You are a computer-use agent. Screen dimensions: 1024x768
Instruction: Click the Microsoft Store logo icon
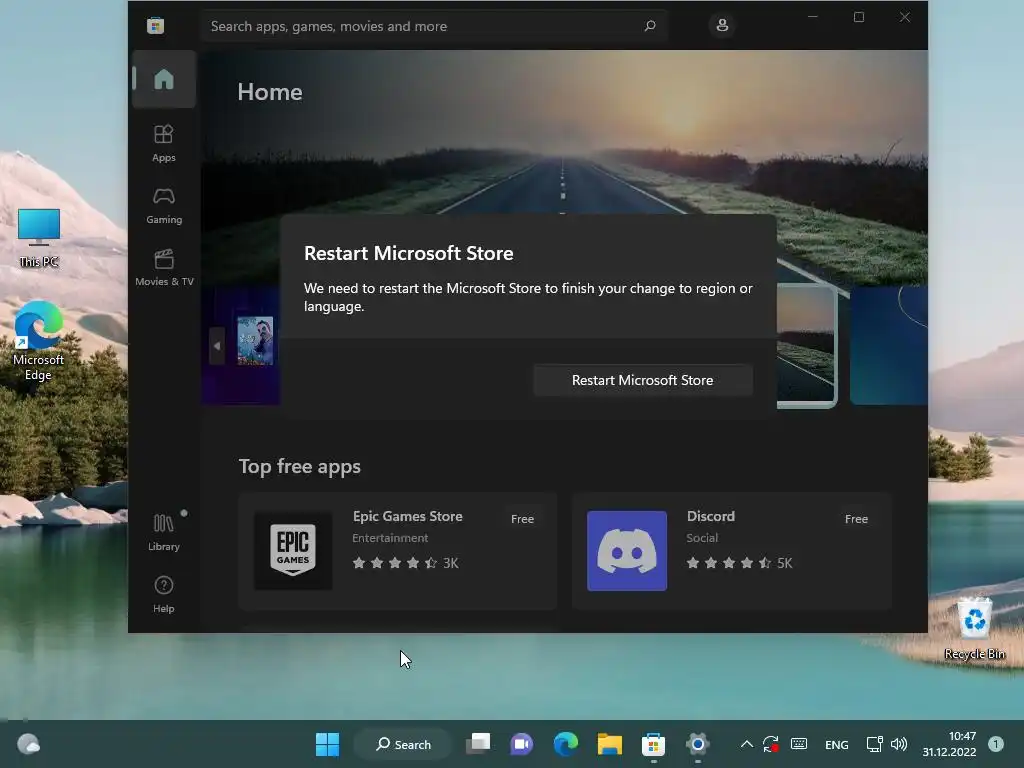click(155, 25)
